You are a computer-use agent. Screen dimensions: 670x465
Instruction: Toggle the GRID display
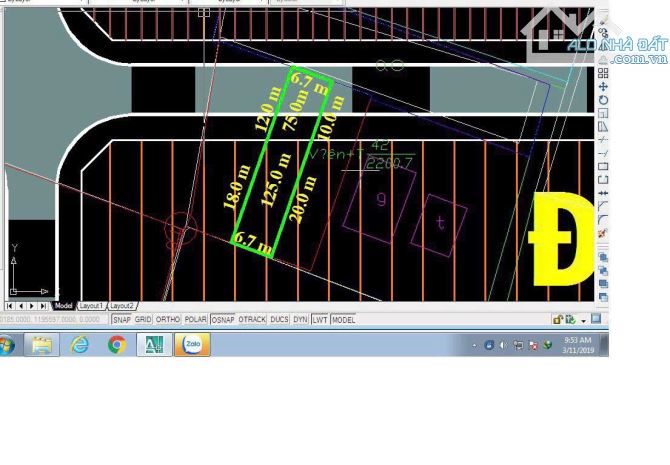coord(143,320)
